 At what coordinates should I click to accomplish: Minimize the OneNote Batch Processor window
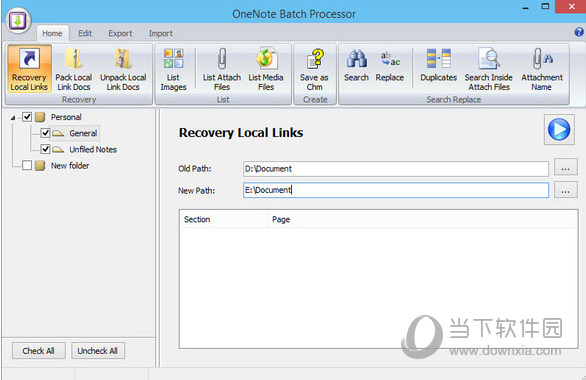point(525,7)
